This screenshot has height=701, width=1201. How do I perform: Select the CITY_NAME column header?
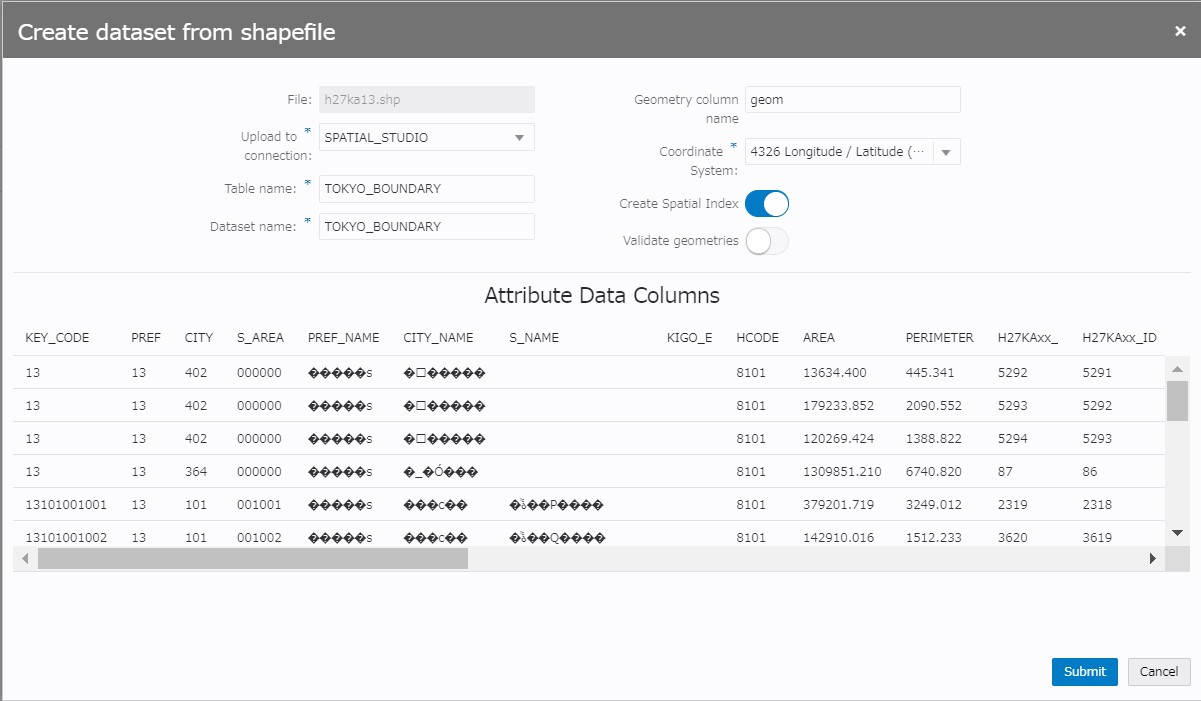point(438,338)
